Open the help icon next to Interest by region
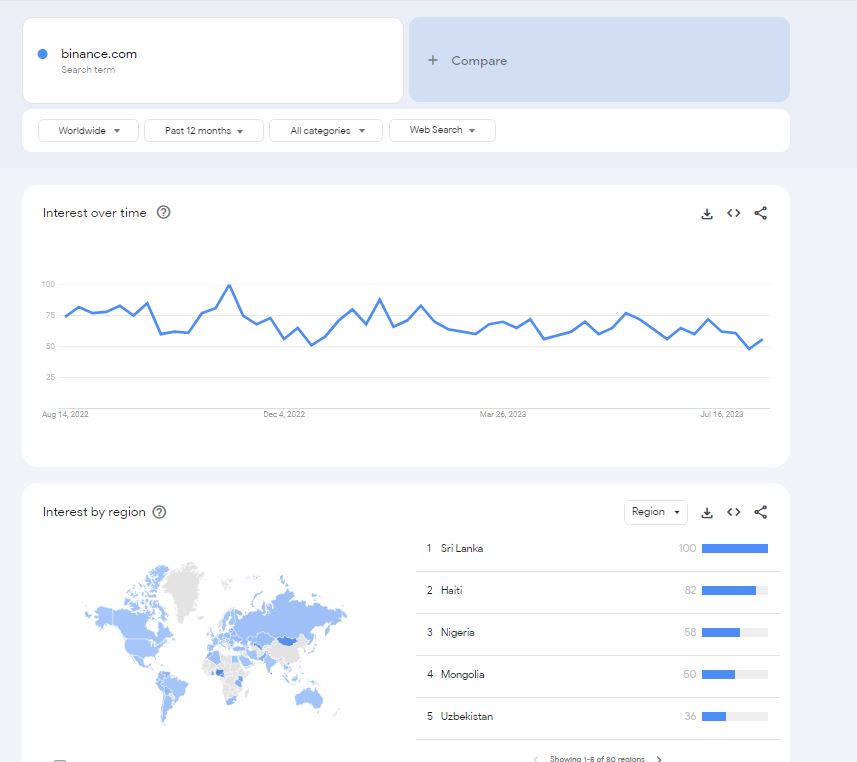Viewport: 857px width, 762px height. 159,512
